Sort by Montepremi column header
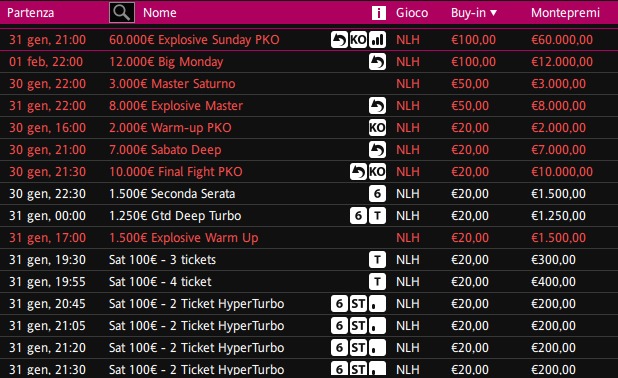618x378 pixels. pyautogui.click(x=565, y=13)
